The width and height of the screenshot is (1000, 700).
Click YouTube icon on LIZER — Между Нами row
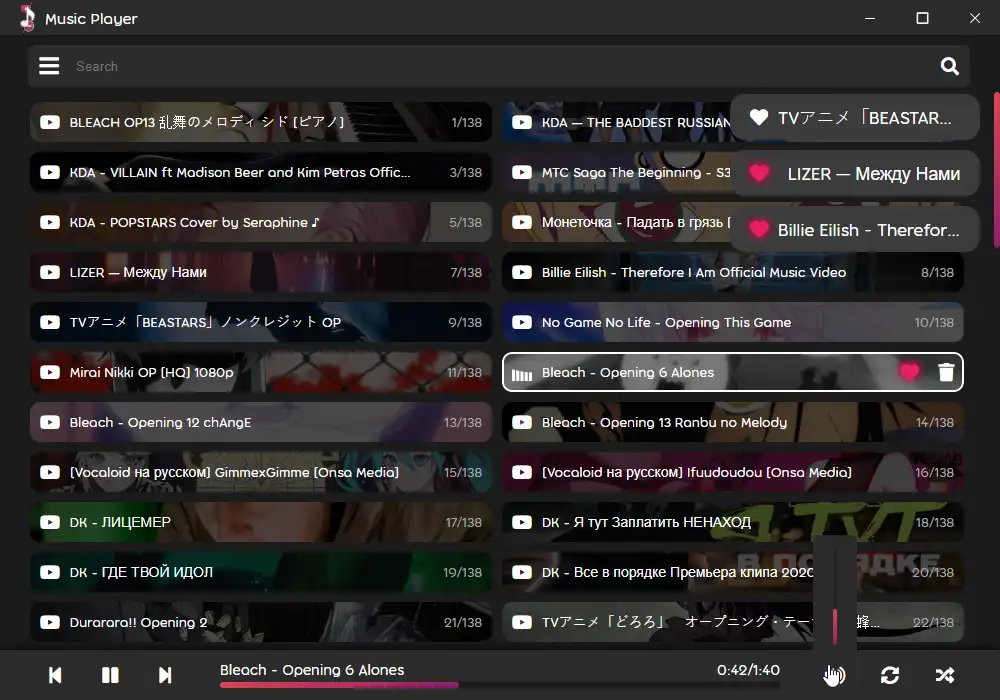coord(50,272)
